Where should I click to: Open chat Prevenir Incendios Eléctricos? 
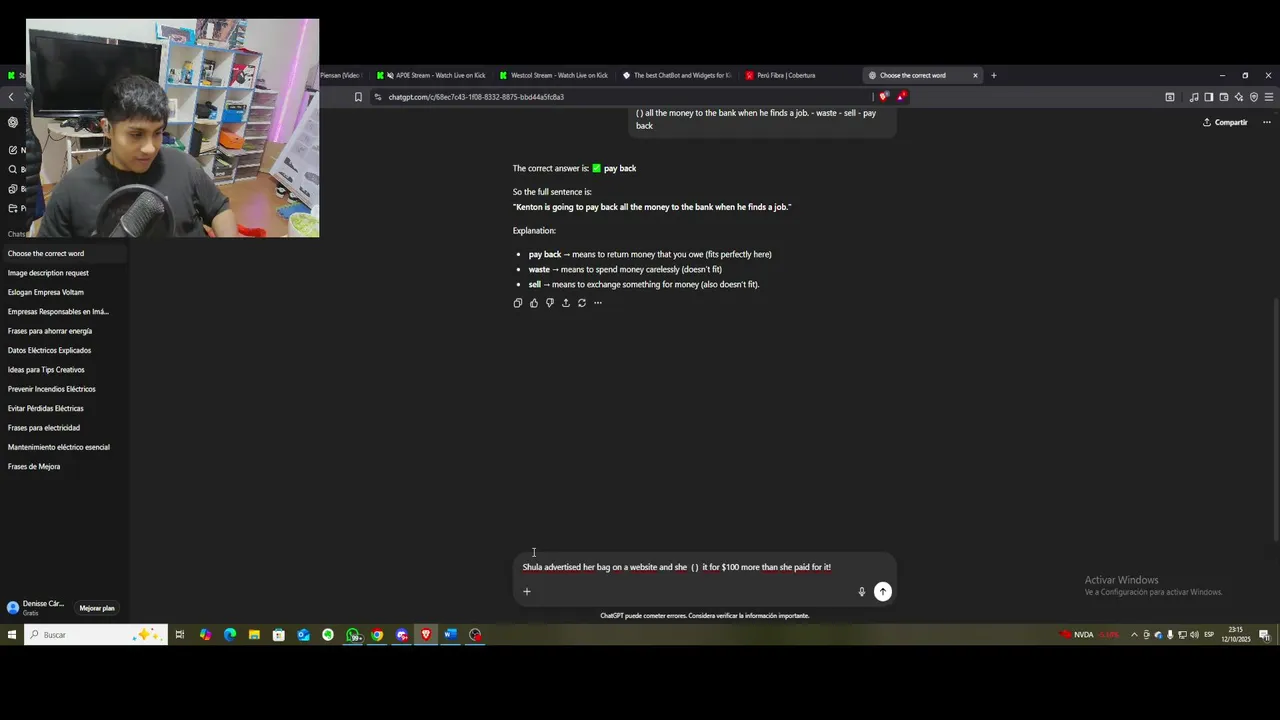pyautogui.click(x=63, y=389)
